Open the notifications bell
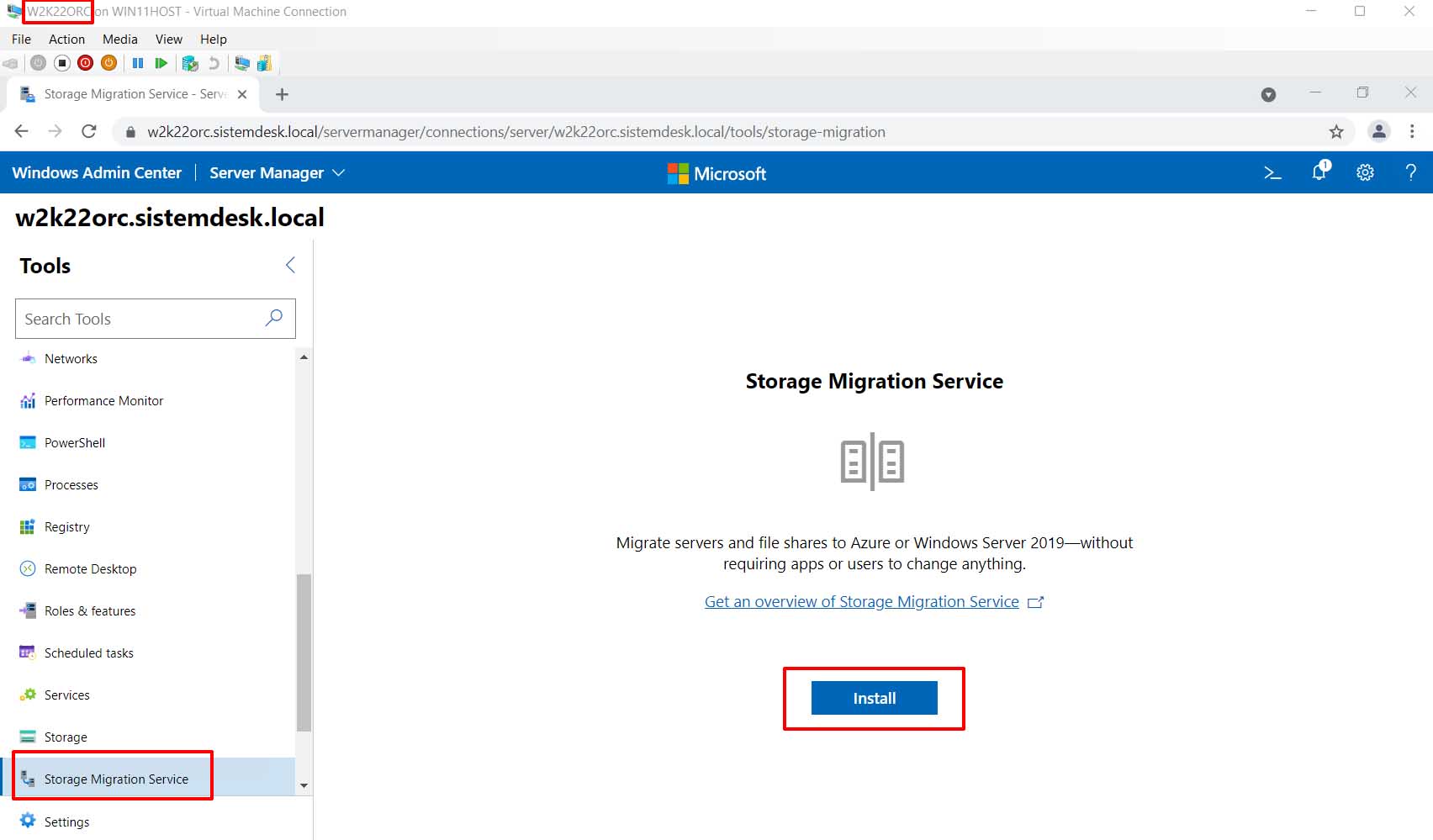 click(x=1319, y=172)
